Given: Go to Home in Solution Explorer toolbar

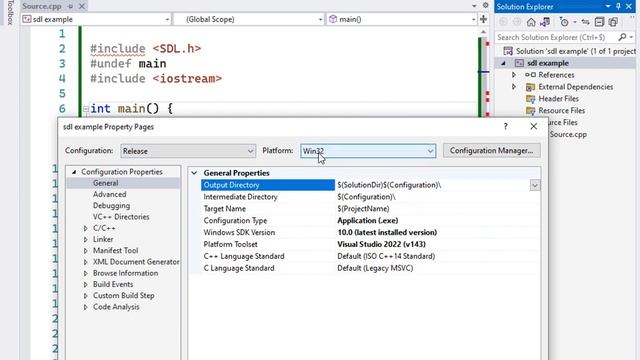Looking at the screenshot, I should click(x=531, y=22).
